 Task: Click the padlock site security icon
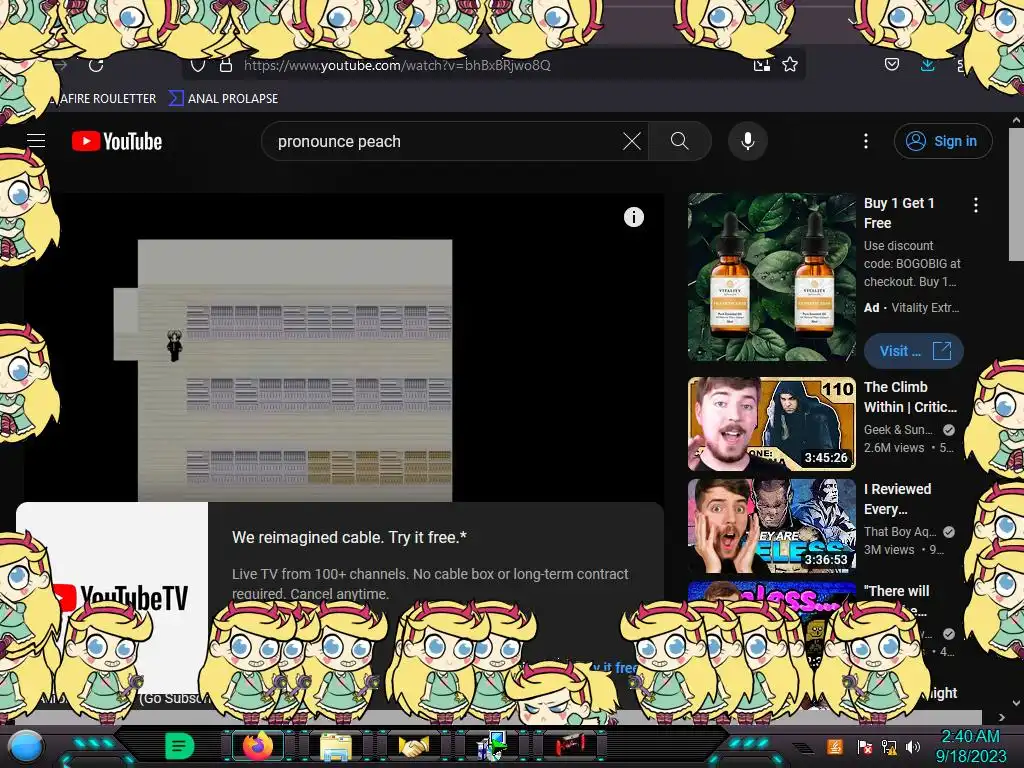coord(226,65)
